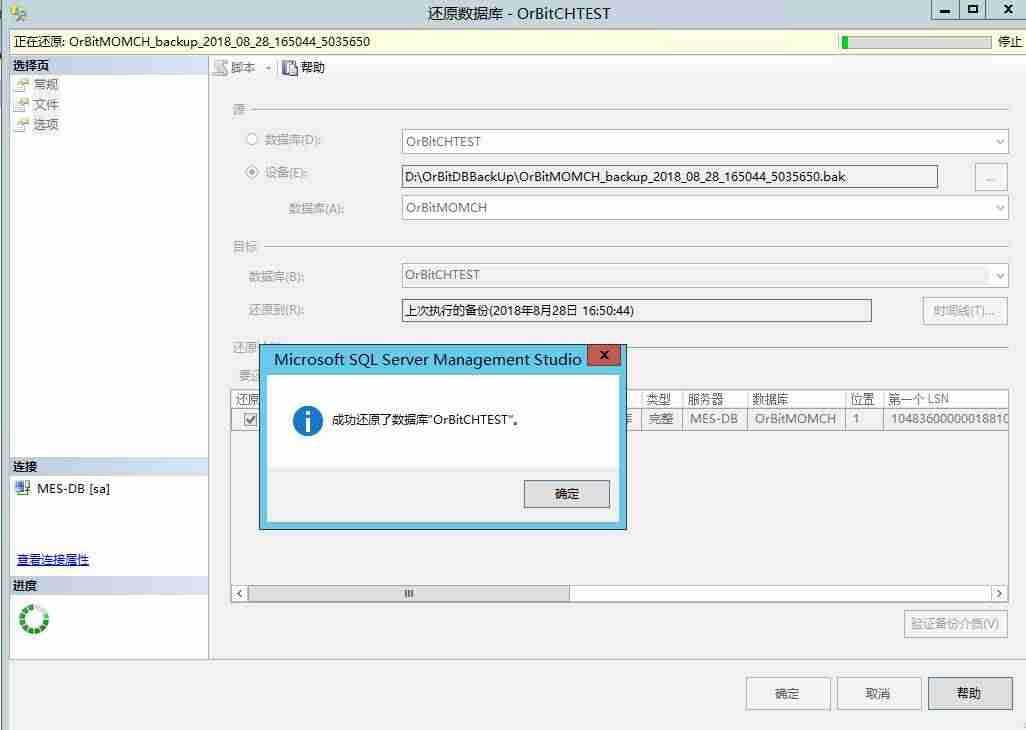Click the Stop link next to the progress bar
This screenshot has height=730, width=1026.
point(1009,42)
